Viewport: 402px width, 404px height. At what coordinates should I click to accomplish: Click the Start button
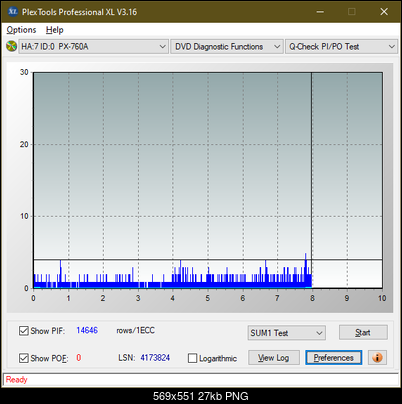point(363,332)
